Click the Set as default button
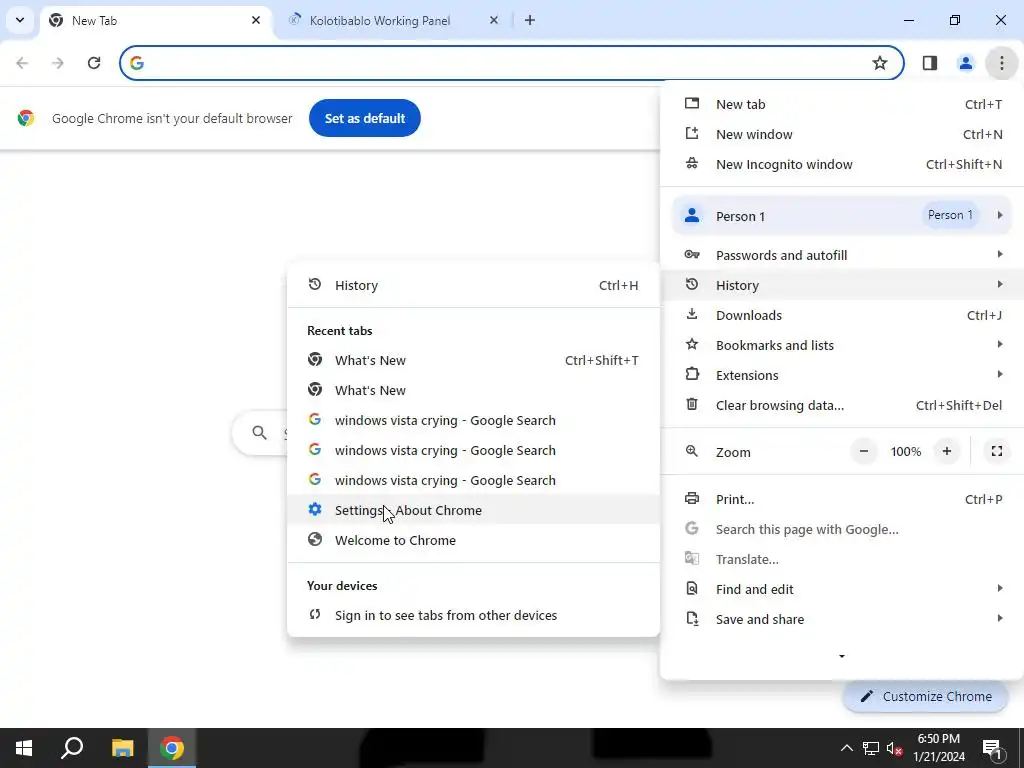This screenshot has height=768, width=1024. click(364, 118)
